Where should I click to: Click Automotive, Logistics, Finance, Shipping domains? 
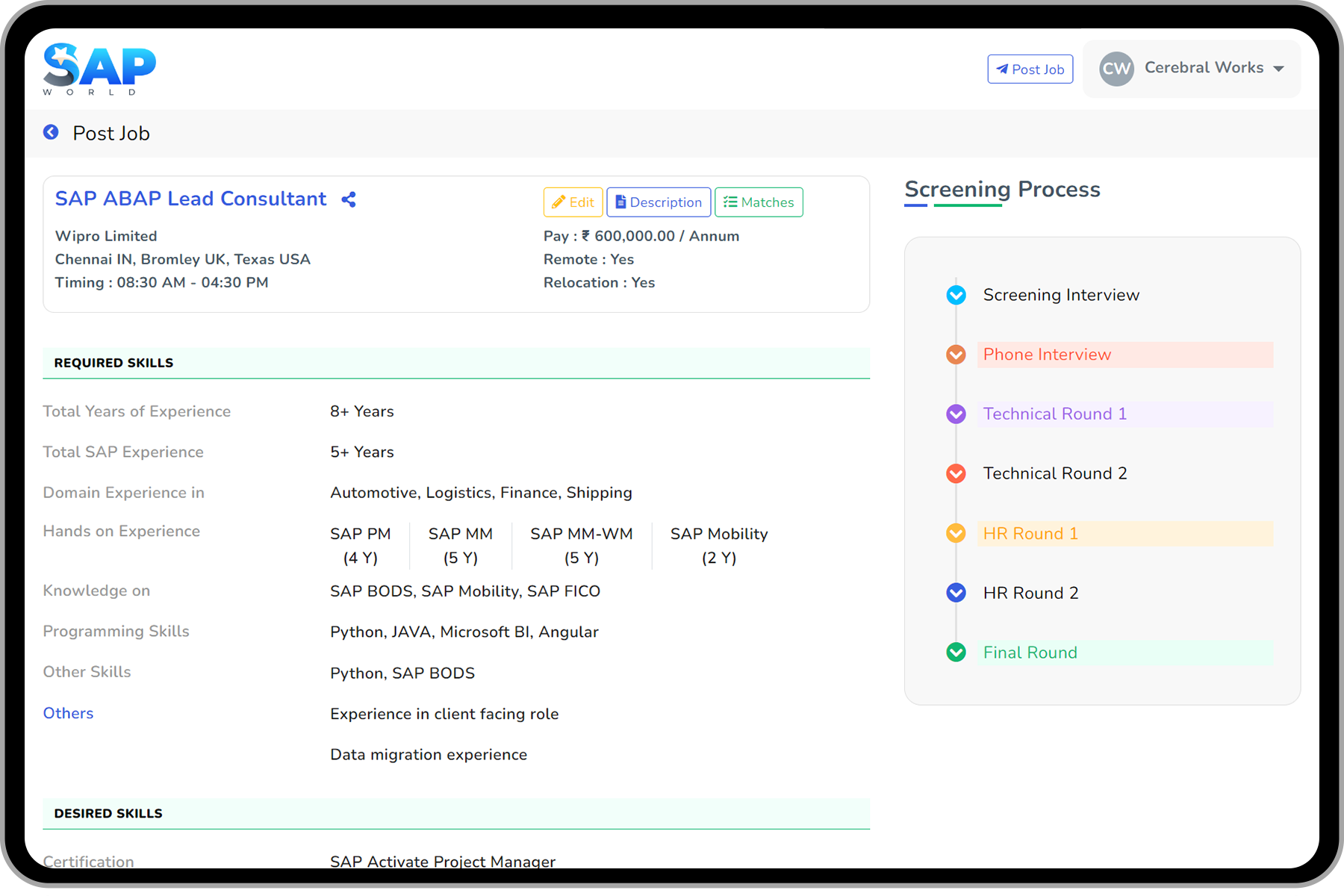[482, 493]
